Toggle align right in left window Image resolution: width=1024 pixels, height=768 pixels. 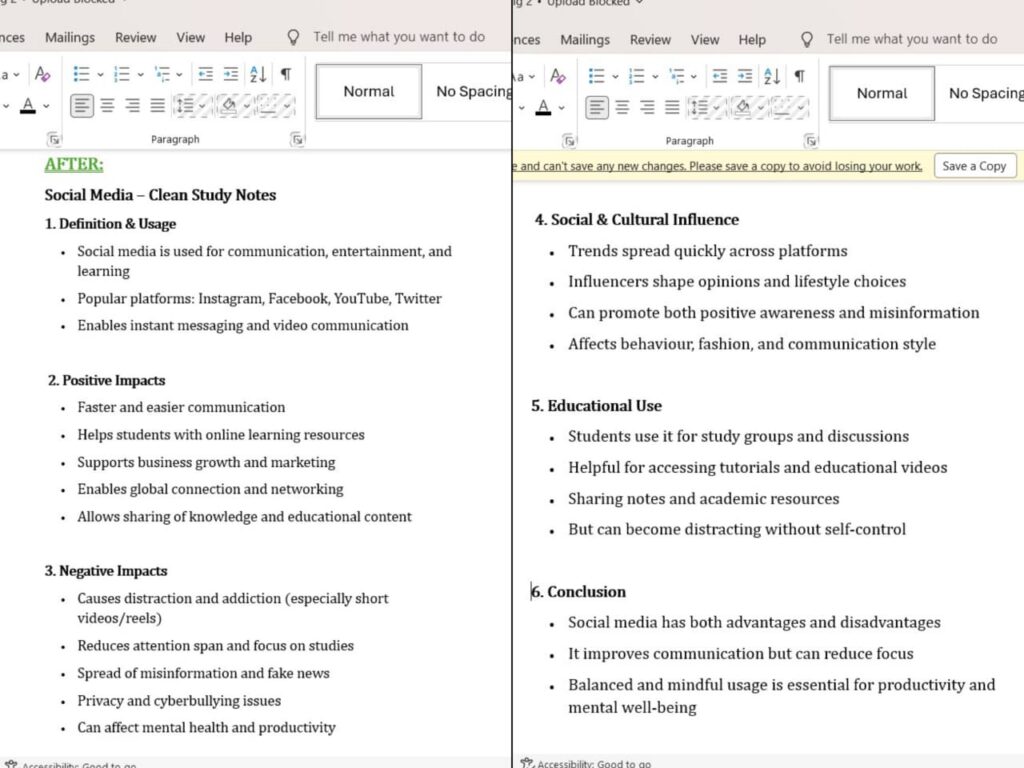pos(133,105)
